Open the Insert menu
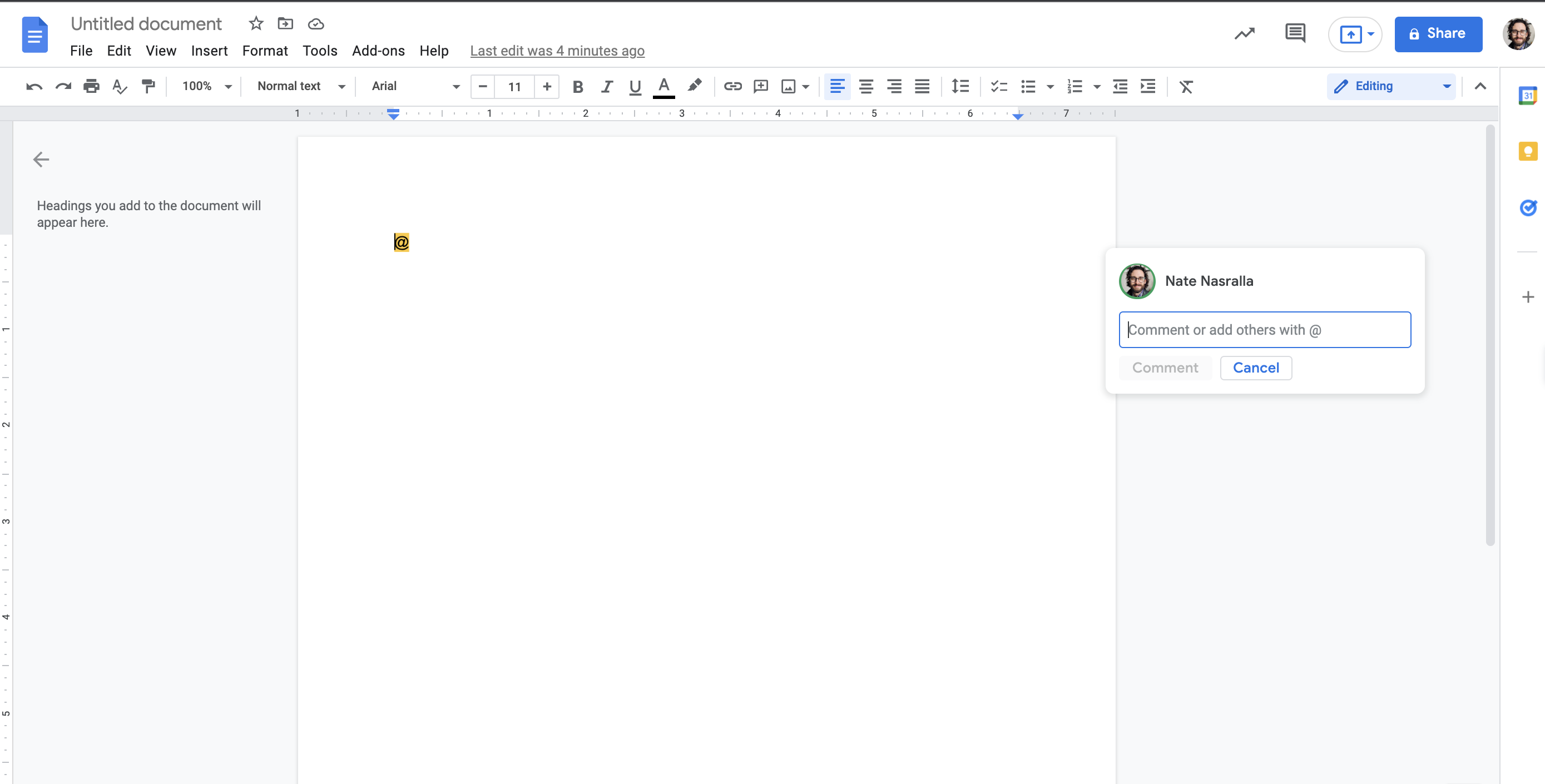 point(209,51)
